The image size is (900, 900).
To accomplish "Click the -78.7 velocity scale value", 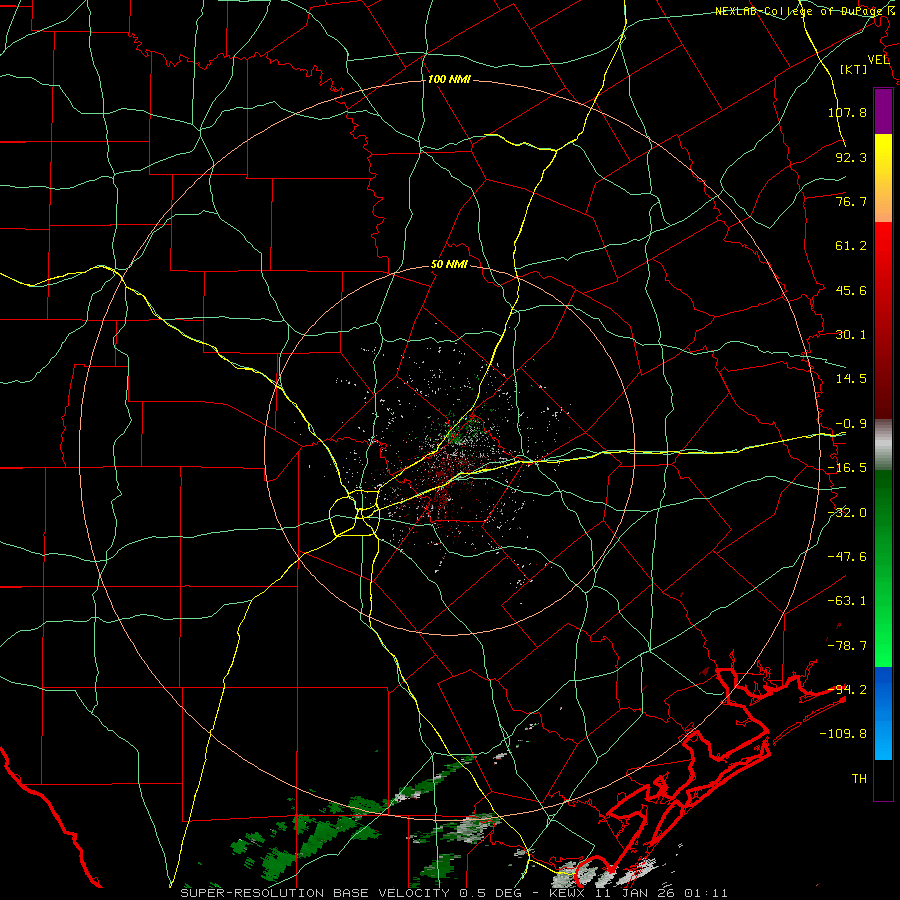I will (x=847, y=646).
